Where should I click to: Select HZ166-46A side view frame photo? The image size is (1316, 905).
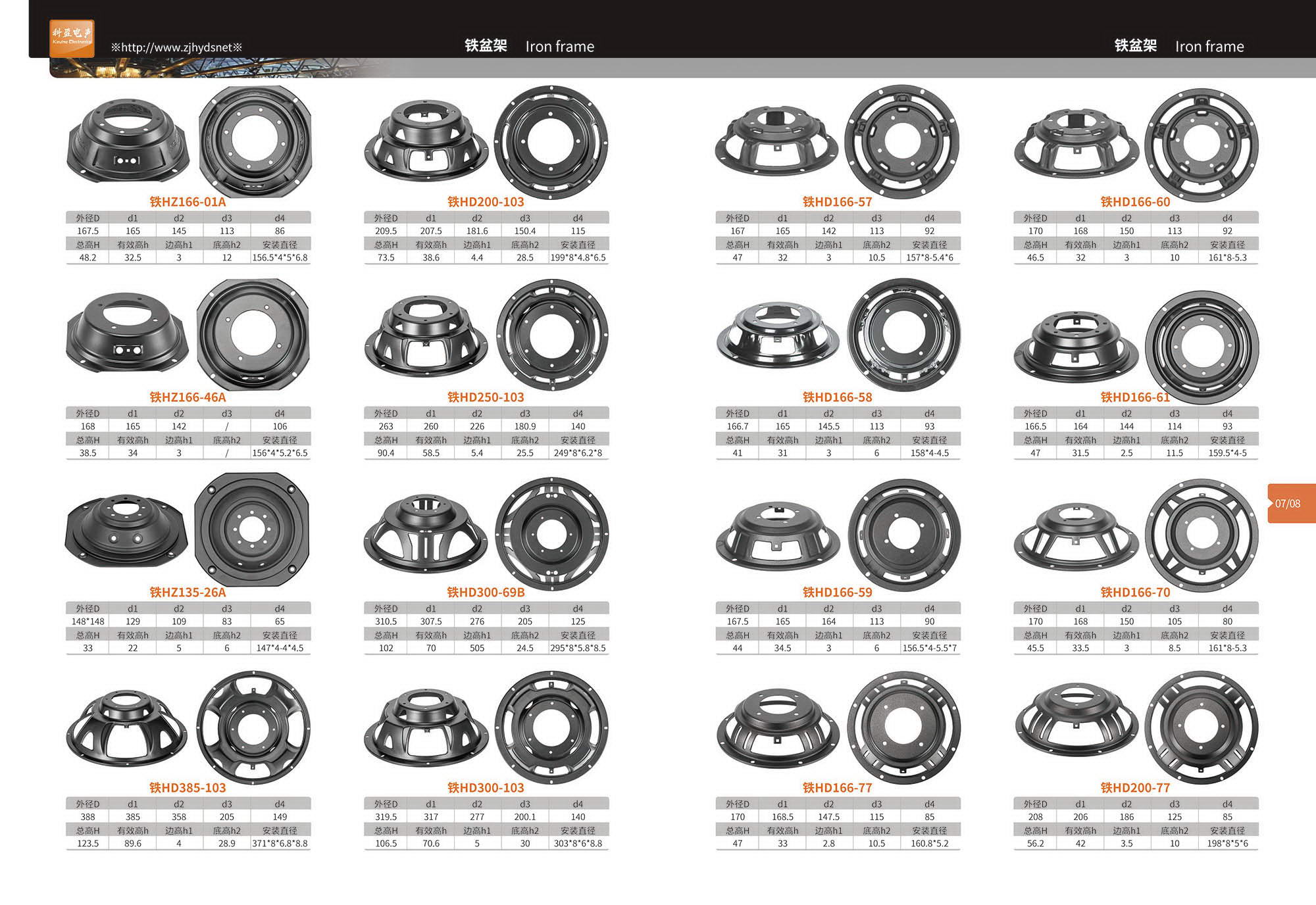[x=128, y=332]
